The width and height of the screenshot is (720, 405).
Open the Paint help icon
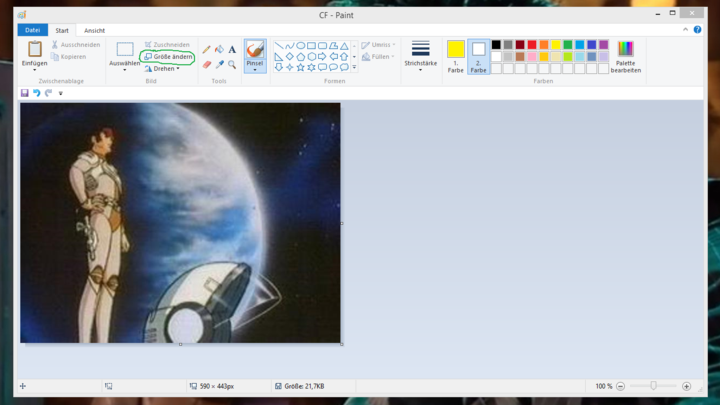pyautogui.click(x=697, y=30)
